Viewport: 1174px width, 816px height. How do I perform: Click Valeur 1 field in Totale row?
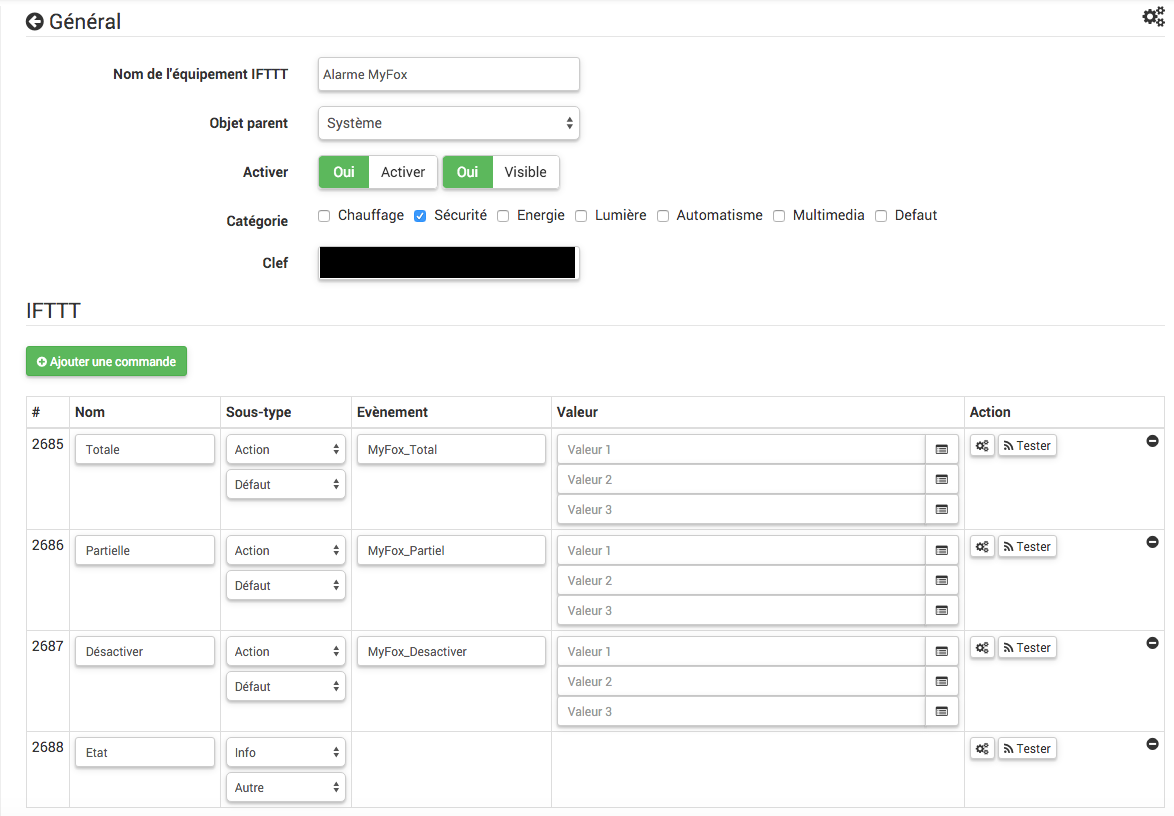coord(741,449)
